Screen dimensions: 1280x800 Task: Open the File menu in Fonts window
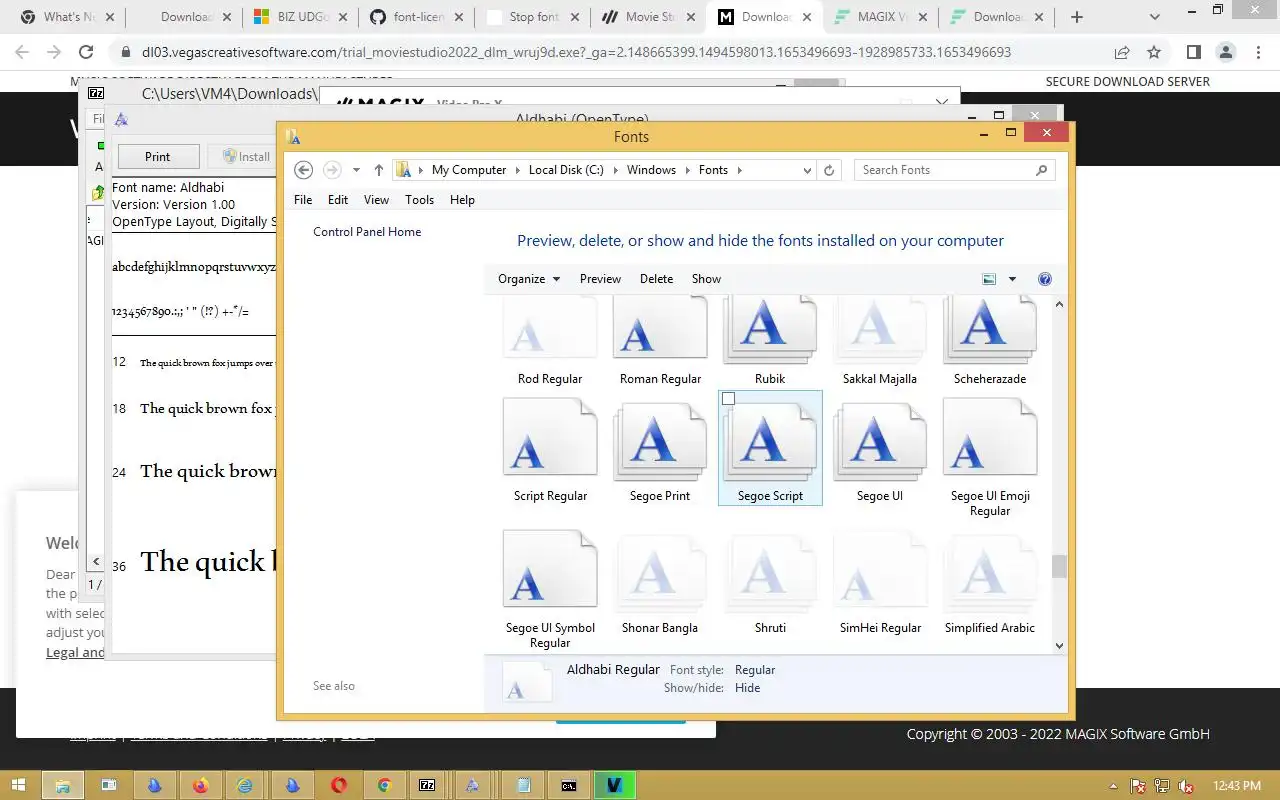pyautogui.click(x=303, y=200)
